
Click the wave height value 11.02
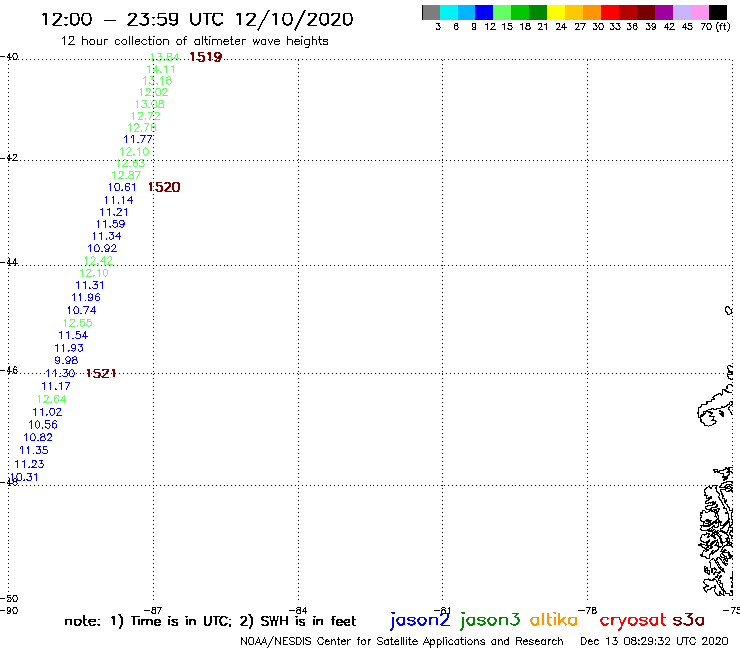[x=47, y=412]
